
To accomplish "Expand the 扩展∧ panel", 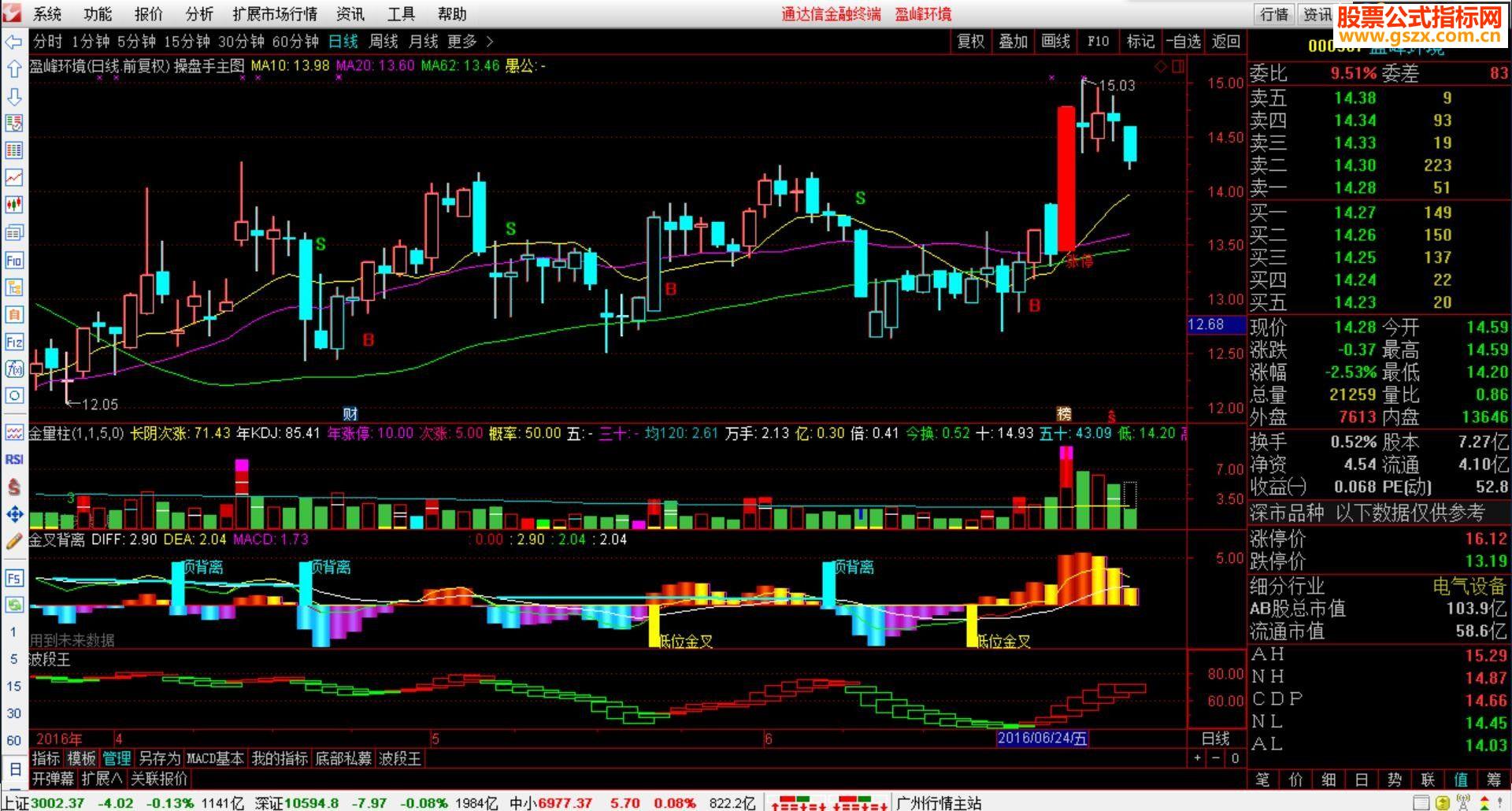I will point(102,779).
